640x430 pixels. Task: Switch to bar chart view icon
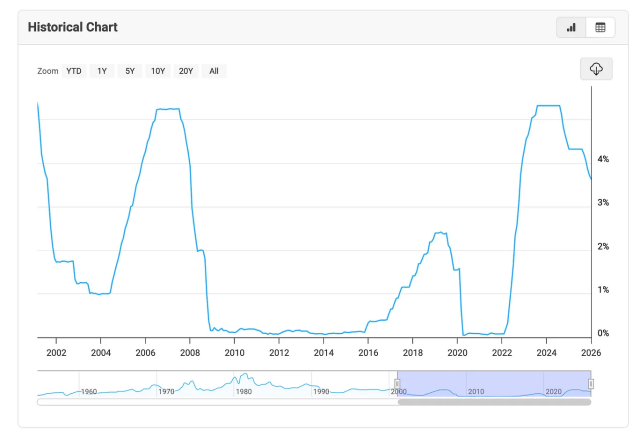coord(571,27)
